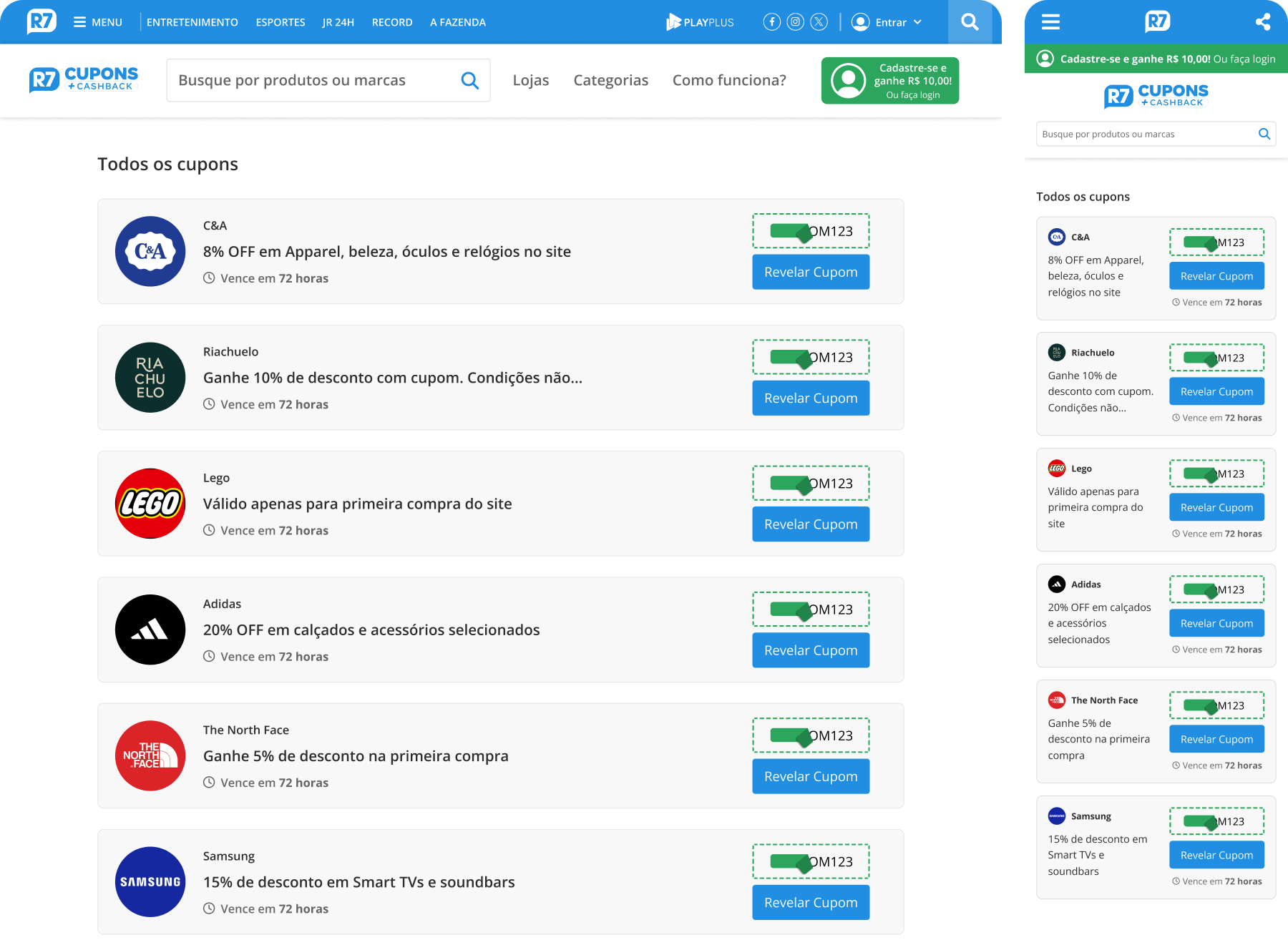Click the mobile search magnifier icon
This screenshot has height=950, width=1288.
point(1264,134)
